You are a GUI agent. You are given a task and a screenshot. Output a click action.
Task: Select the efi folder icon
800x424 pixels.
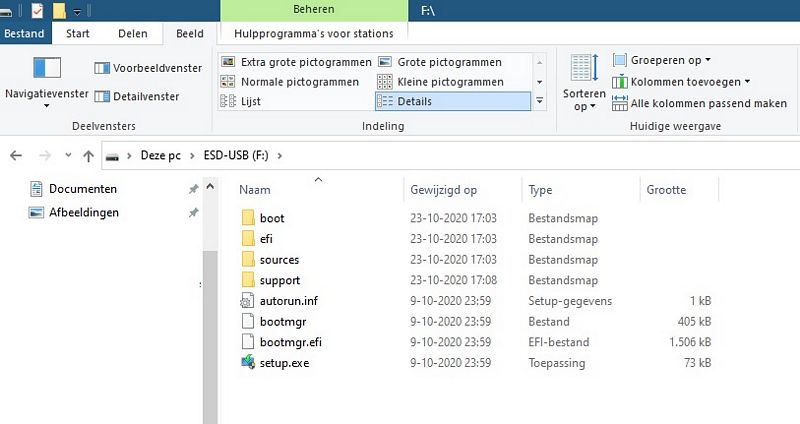click(x=248, y=238)
